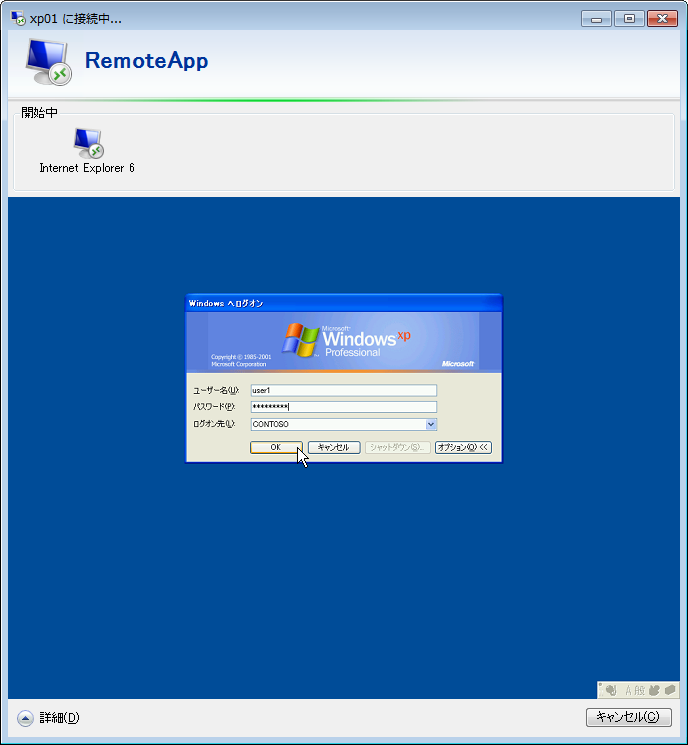Click the オプション(O) << button
The image size is (688, 745).
click(x=463, y=447)
